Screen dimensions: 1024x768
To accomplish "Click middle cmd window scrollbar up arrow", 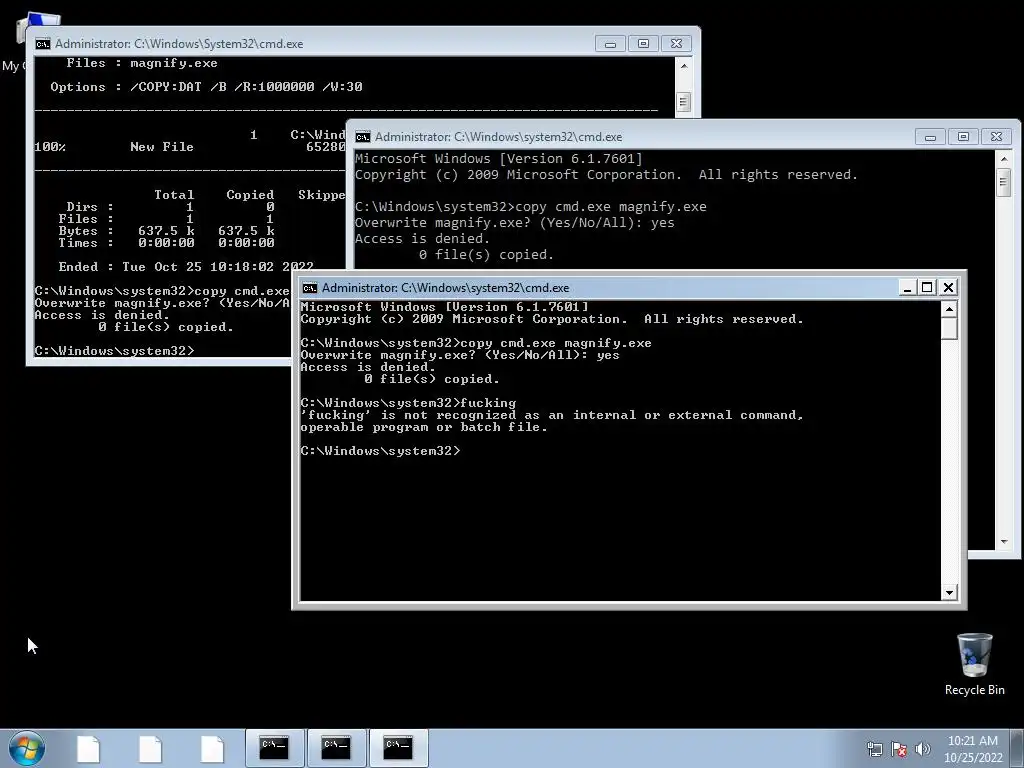I will pos(1004,159).
